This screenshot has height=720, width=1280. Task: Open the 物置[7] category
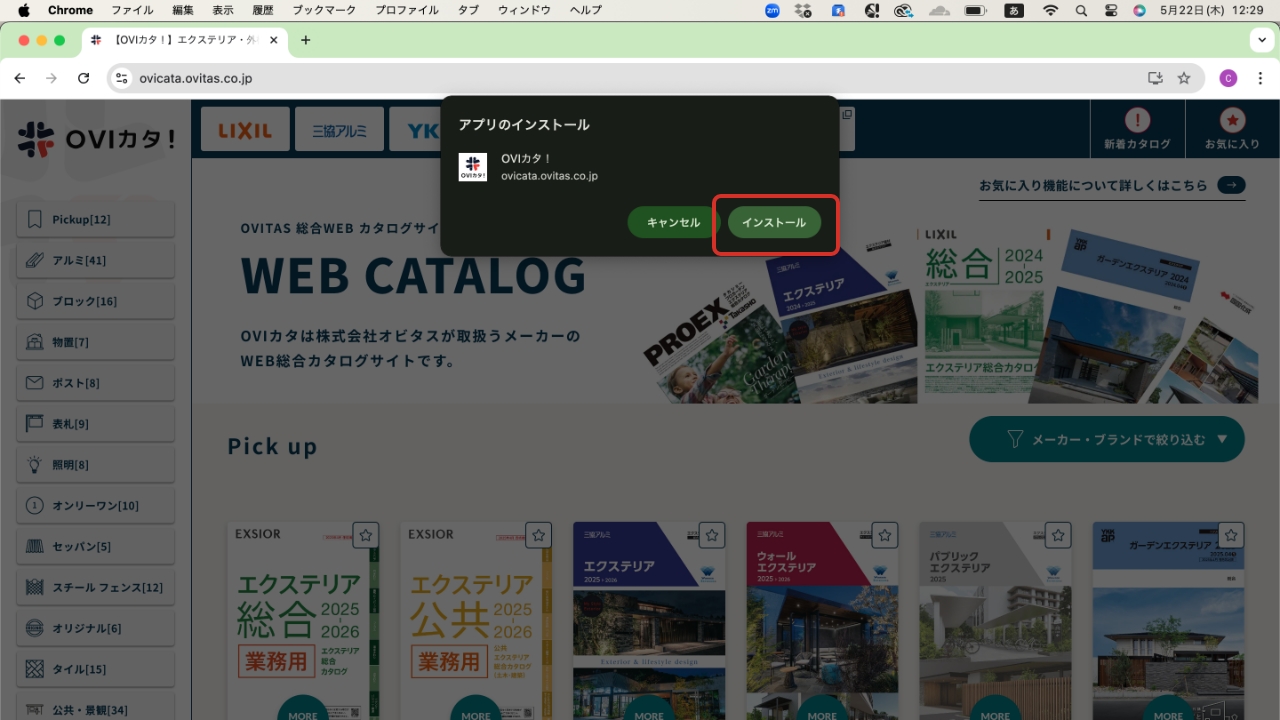pos(95,342)
